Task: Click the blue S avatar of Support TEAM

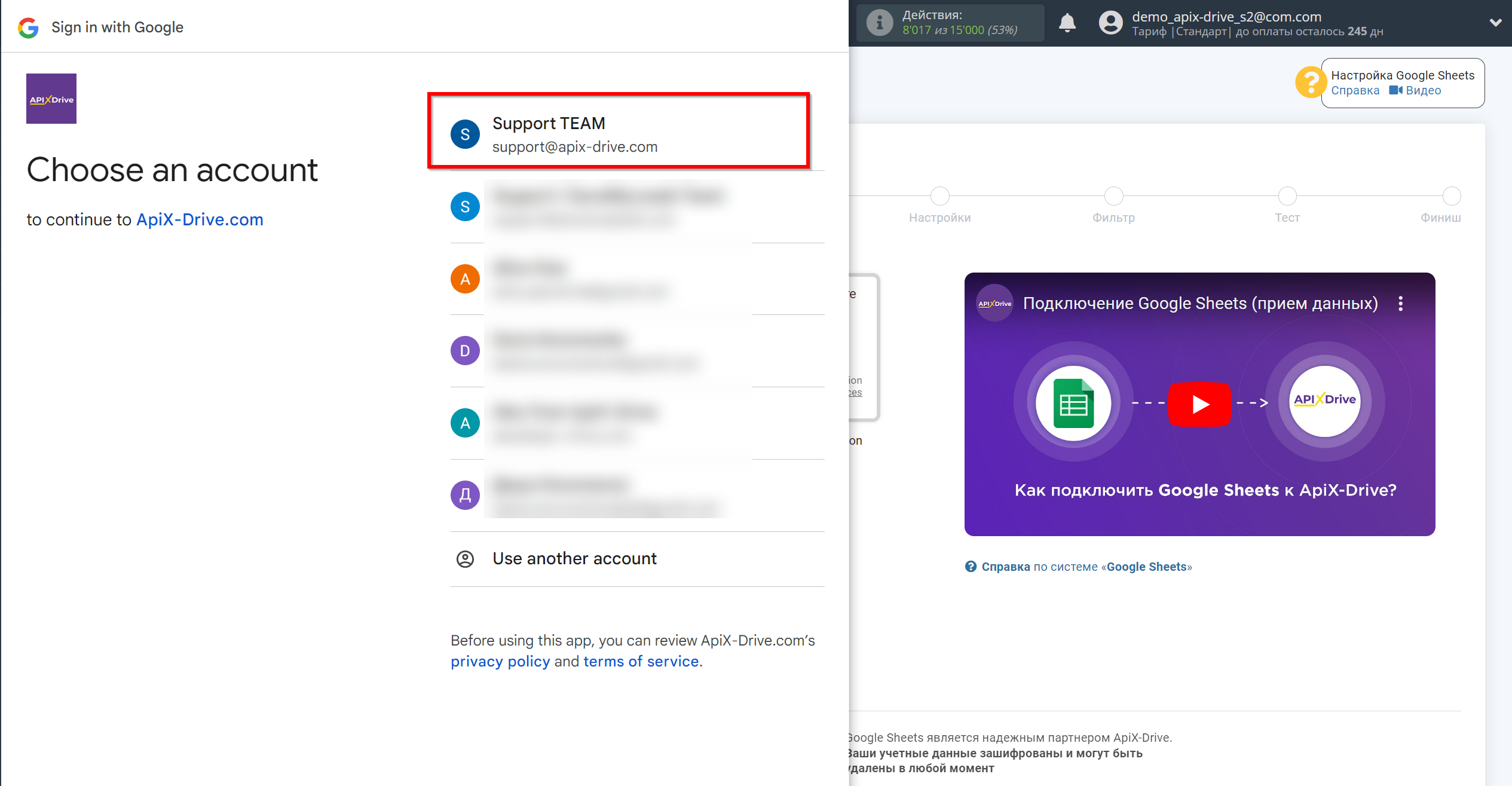Action: (465, 134)
